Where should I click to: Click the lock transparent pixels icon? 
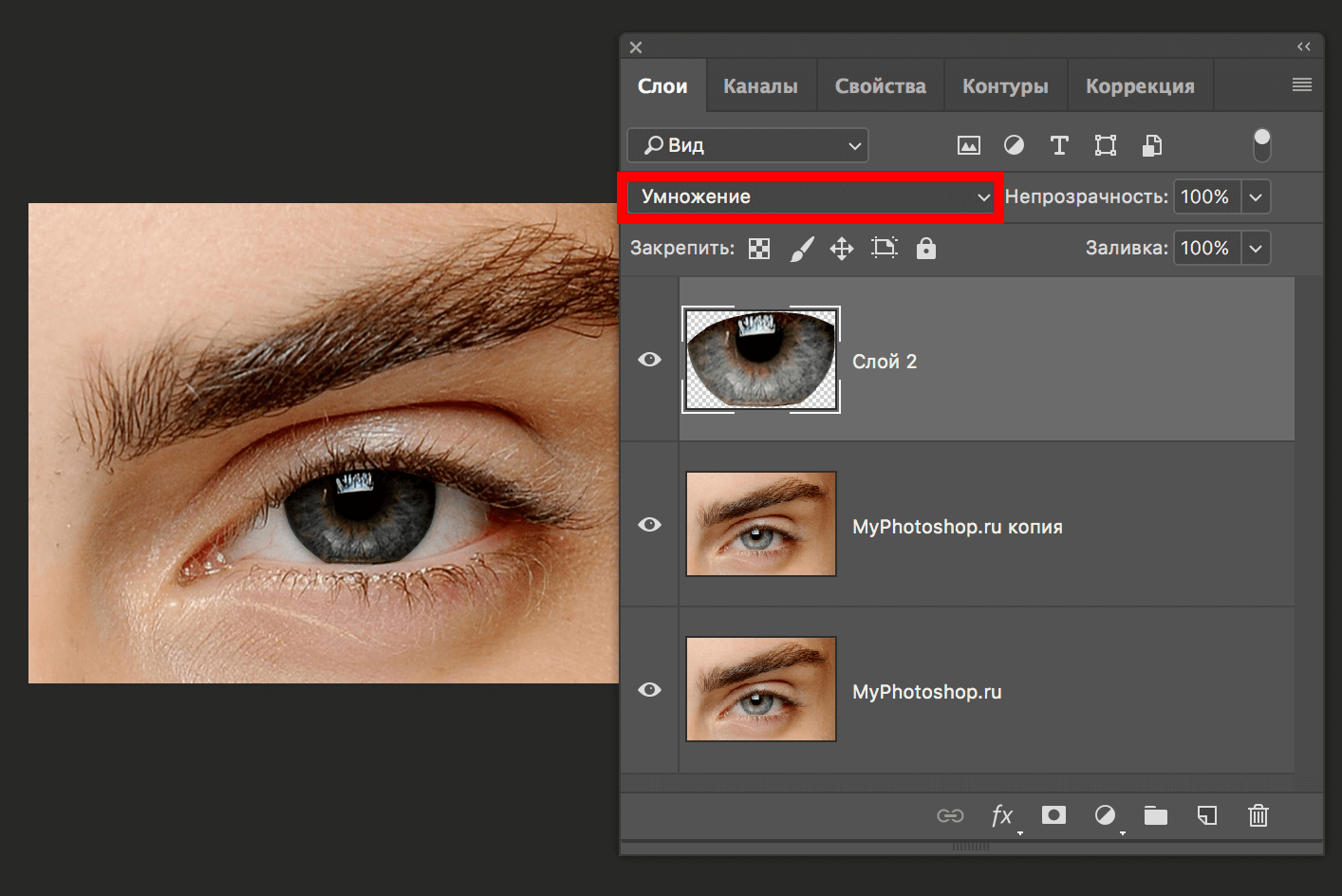pyautogui.click(x=759, y=249)
